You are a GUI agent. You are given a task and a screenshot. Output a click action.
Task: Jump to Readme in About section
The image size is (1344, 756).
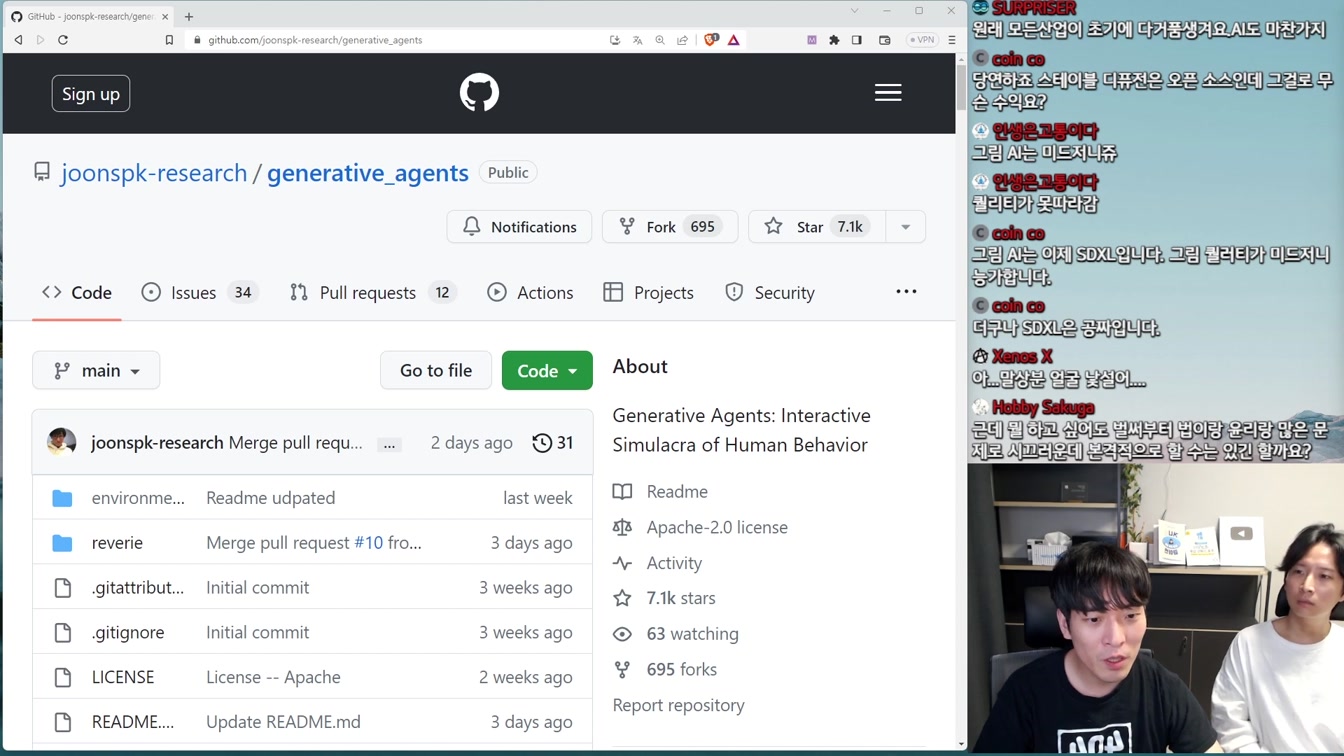point(661,492)
